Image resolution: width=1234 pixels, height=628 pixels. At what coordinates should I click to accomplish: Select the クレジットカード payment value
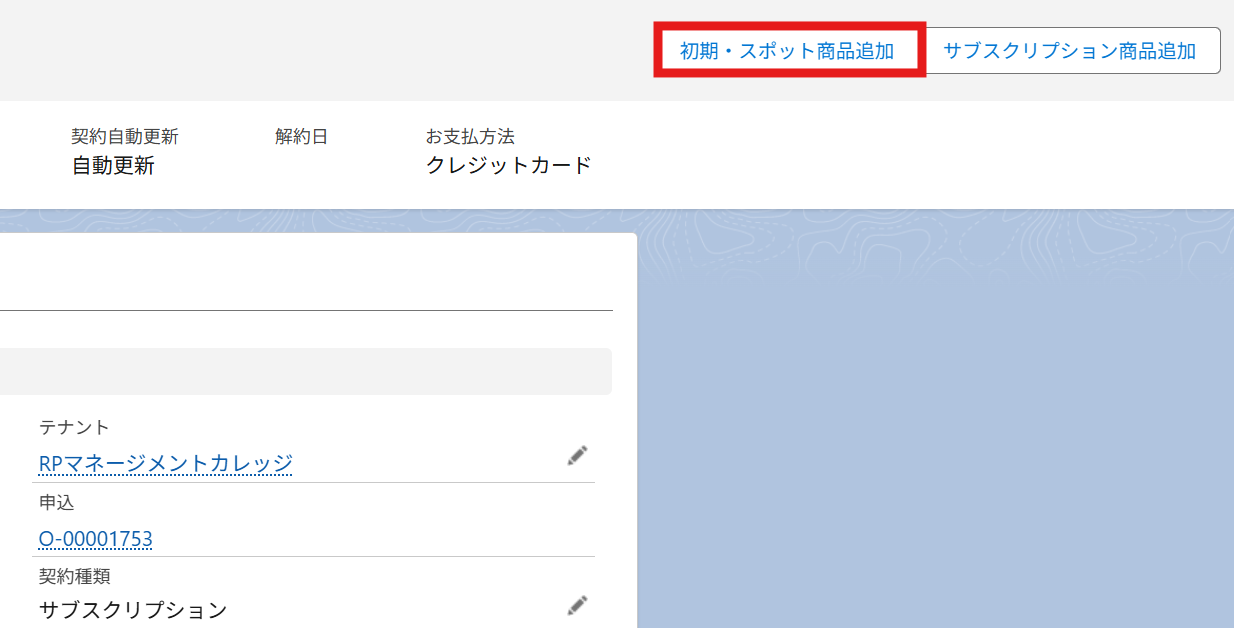coord(508,166)
